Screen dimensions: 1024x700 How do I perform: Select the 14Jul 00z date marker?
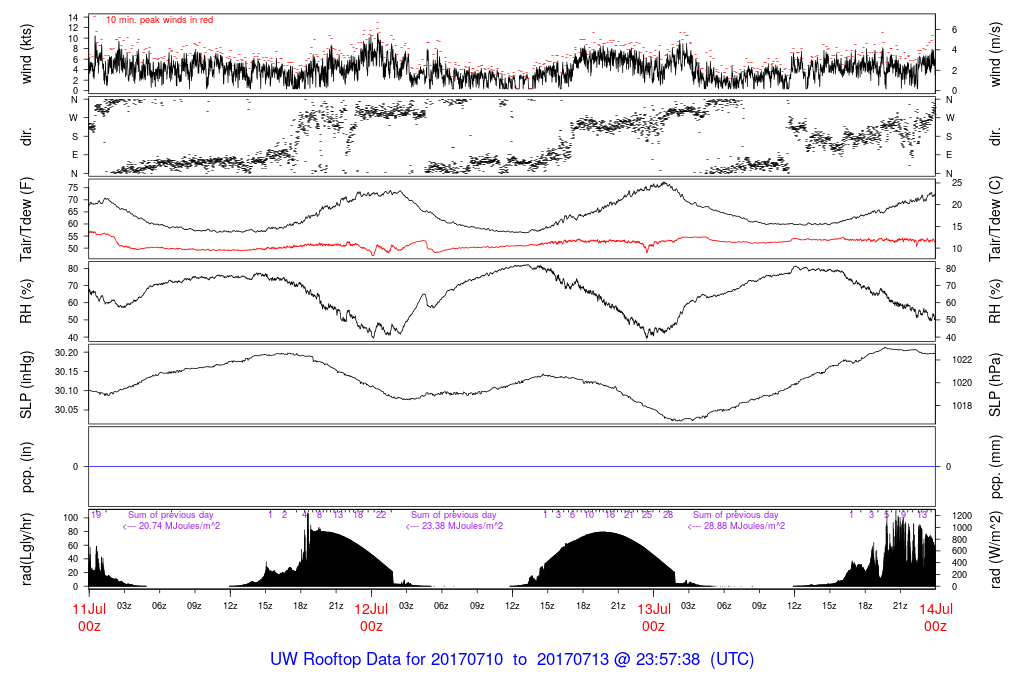click(x=935, y=617)
